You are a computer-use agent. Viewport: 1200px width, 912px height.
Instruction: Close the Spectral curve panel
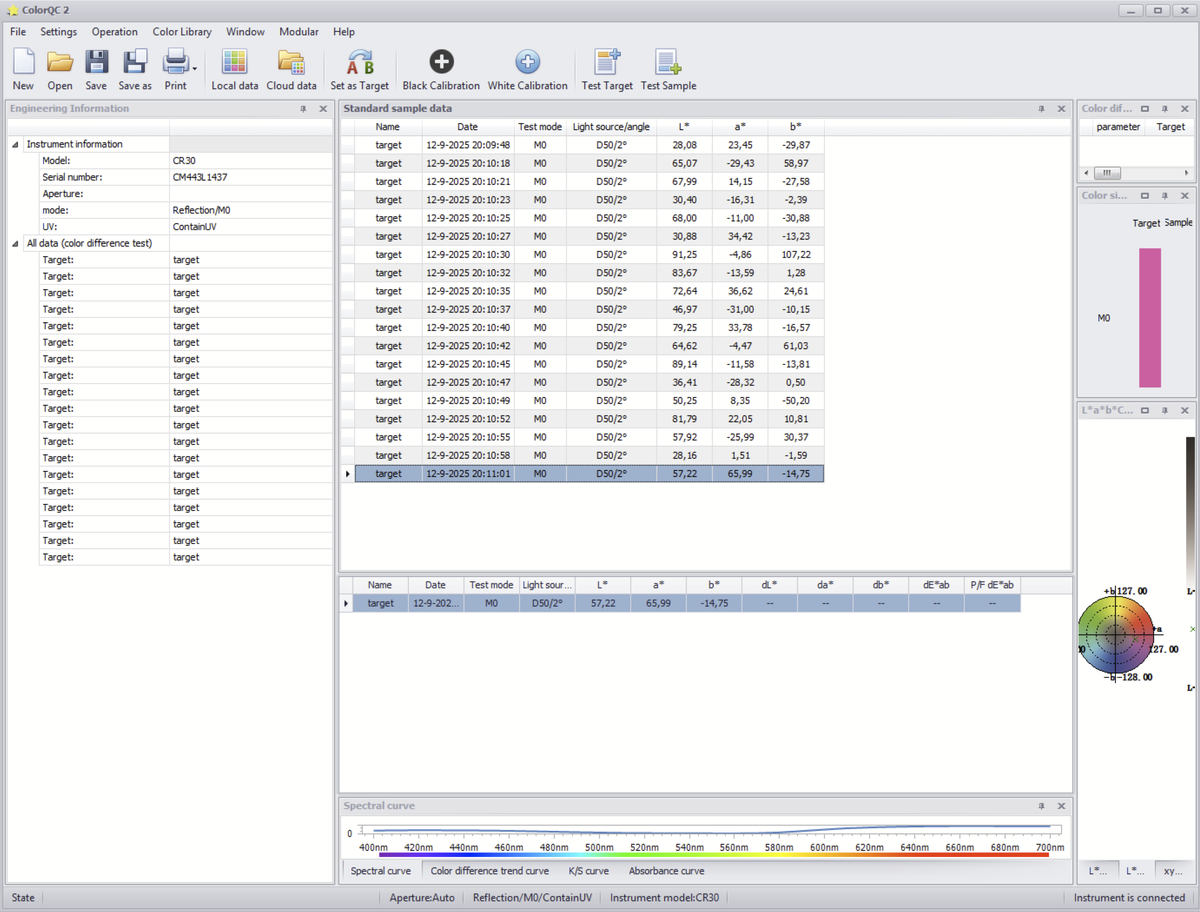[x=1061, y=806]
